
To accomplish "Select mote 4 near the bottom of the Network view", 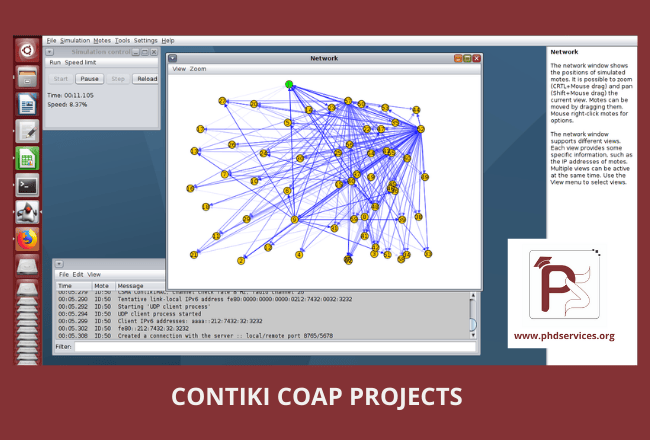I will pos(299,255).
